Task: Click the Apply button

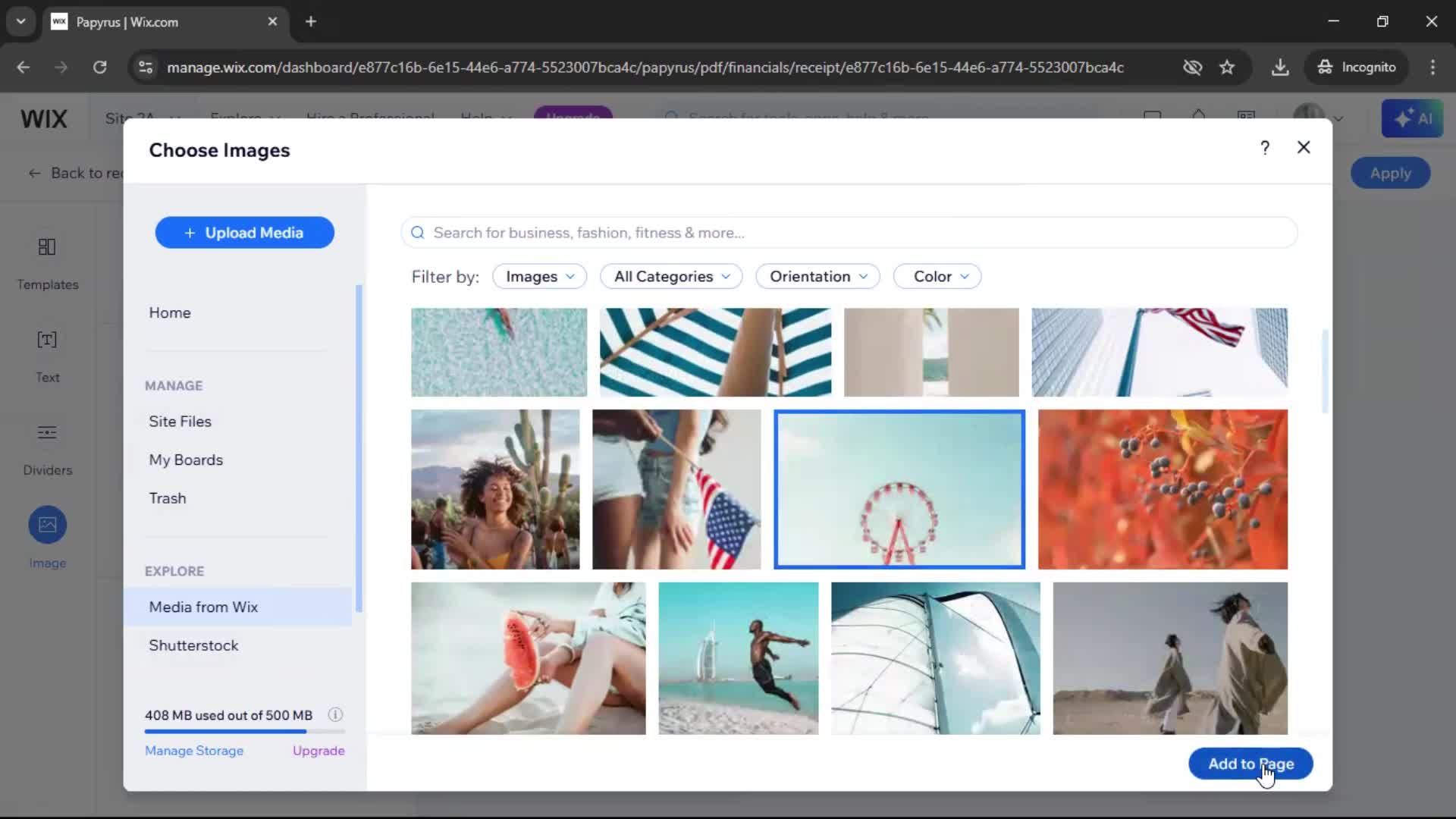Action: point(1390,174)
